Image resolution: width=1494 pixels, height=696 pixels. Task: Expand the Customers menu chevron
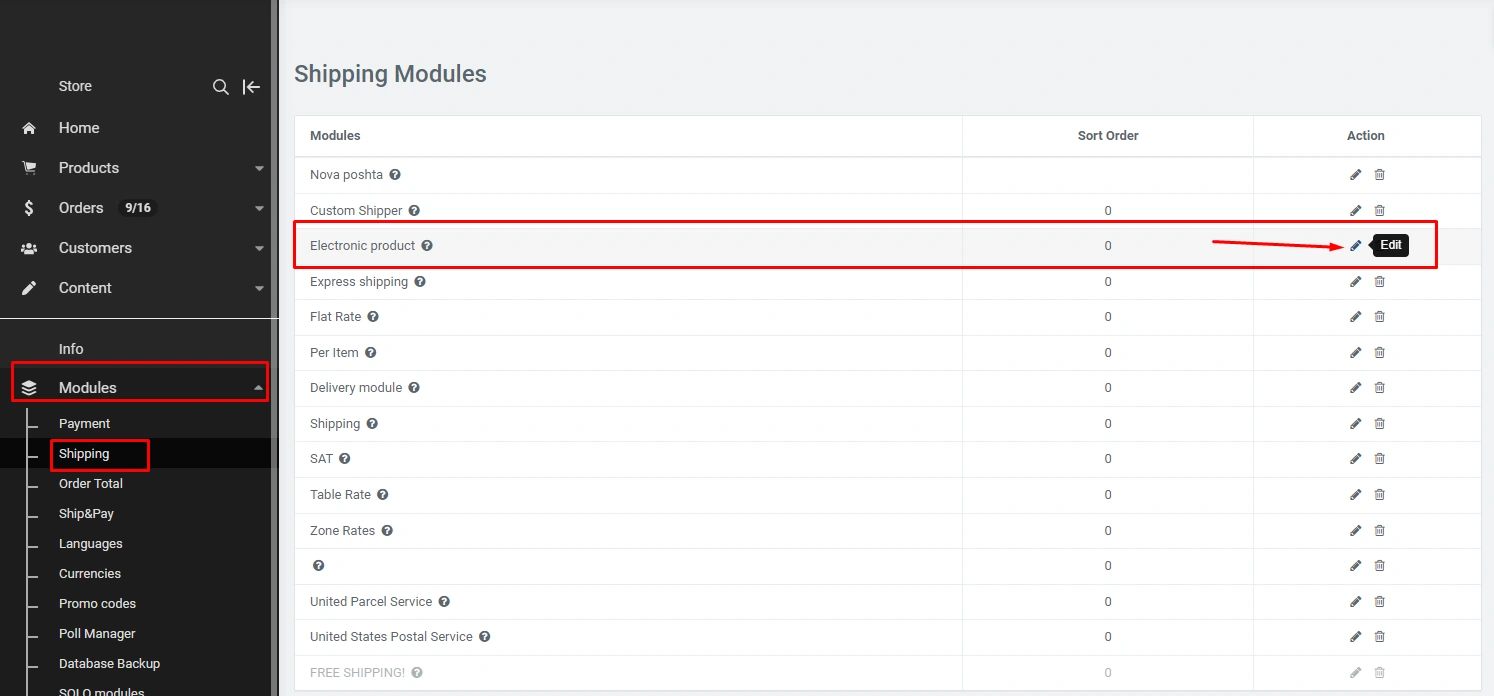point(259,249)
